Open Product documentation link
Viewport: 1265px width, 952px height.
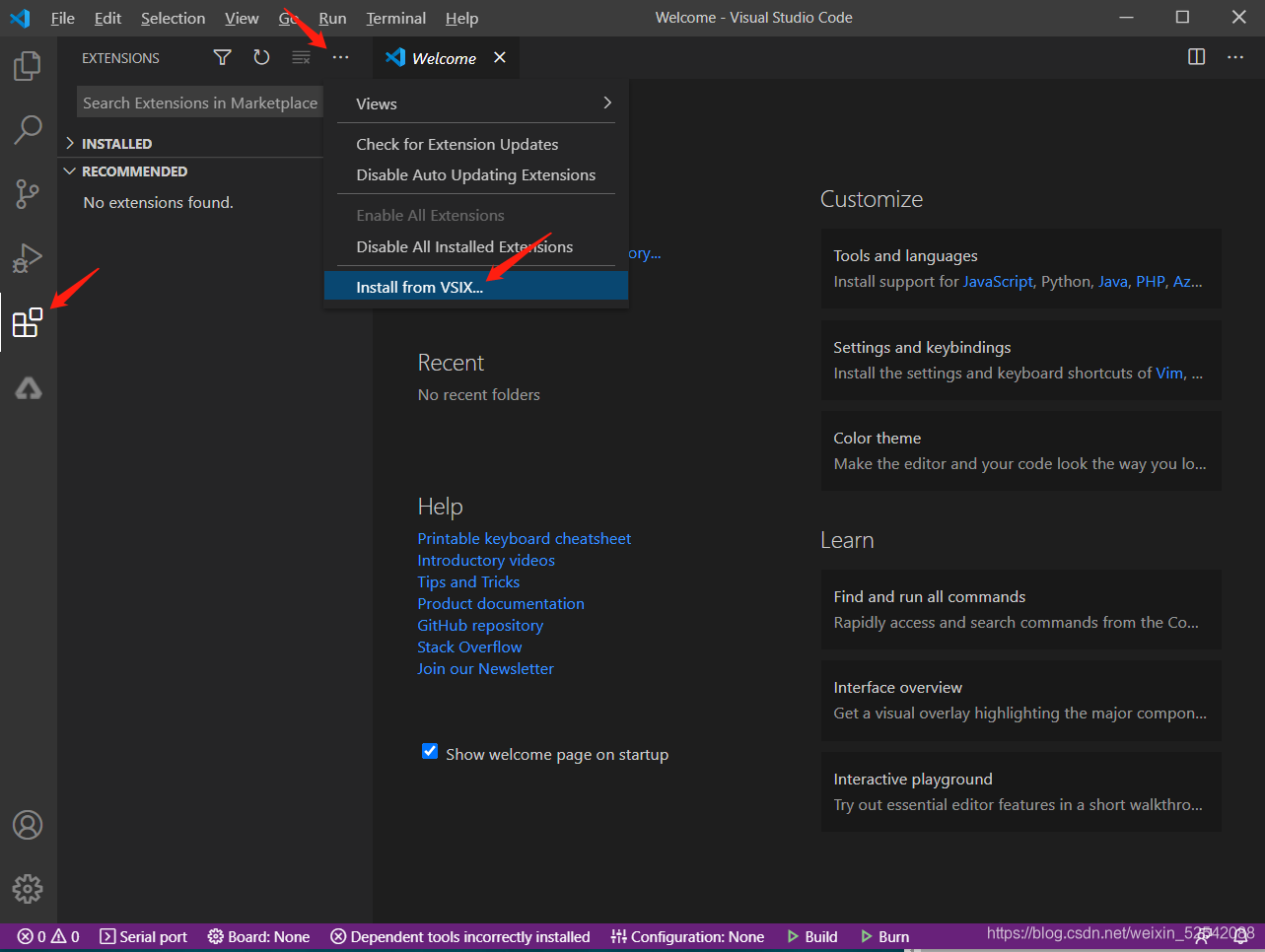pos(501,603)
